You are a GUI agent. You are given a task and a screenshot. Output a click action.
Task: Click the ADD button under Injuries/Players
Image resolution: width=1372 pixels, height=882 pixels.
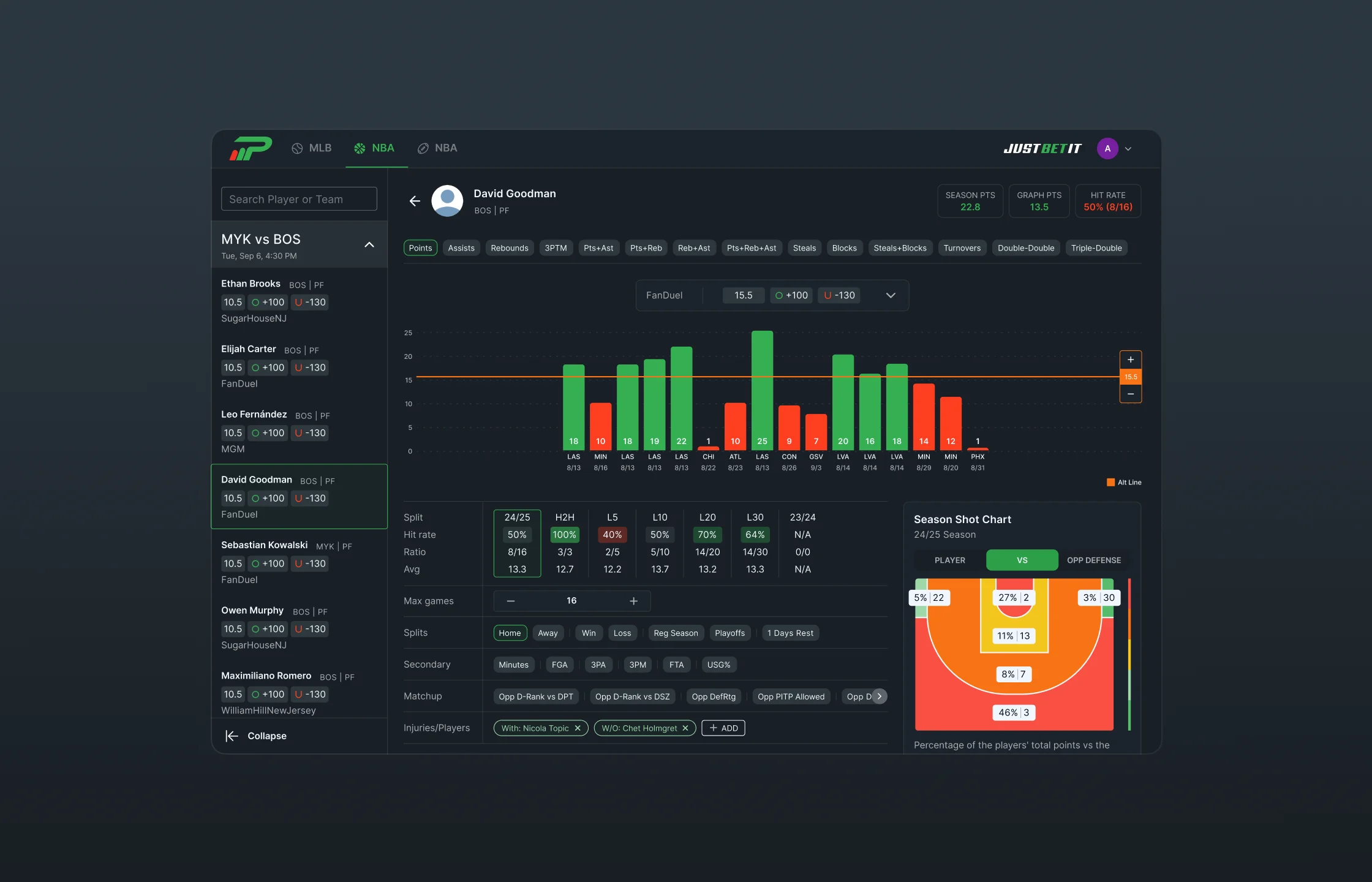(x=723, y=728)
